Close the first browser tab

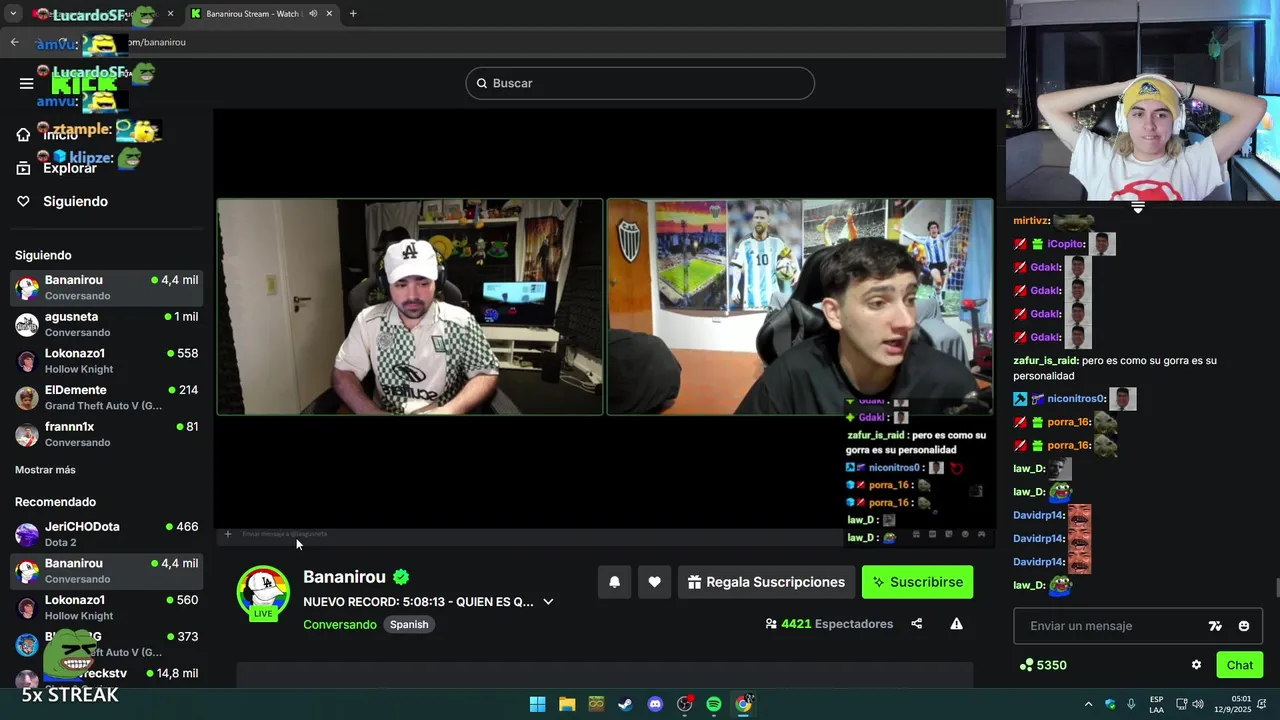click(170, 14)
